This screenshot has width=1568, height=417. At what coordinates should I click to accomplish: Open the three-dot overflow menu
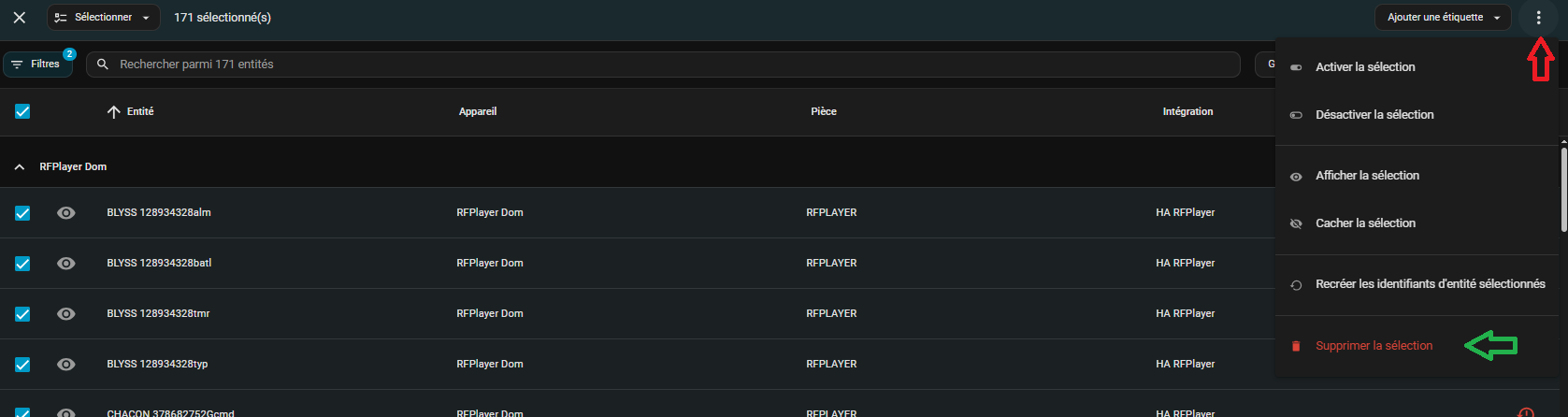(x=1538, y=18)
